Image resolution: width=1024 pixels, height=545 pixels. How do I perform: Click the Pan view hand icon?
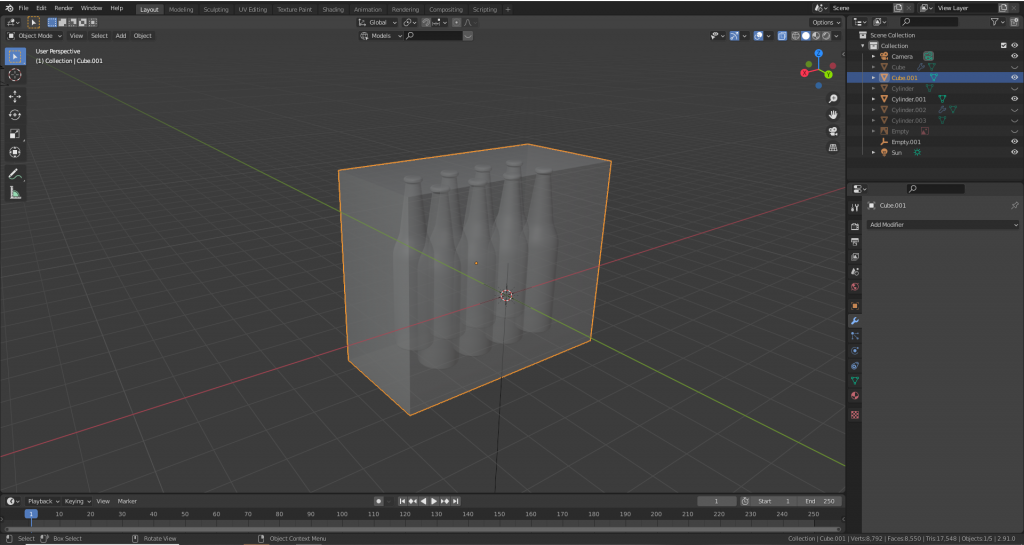click(x=833, y=115)
